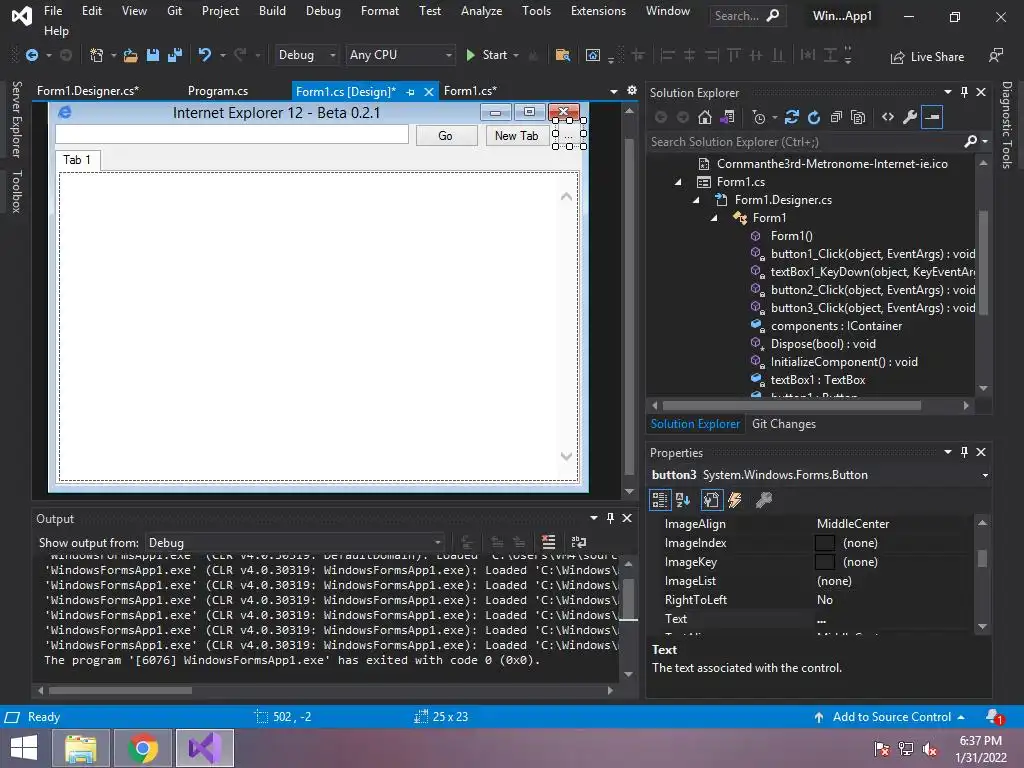1024x768 pixels.
Task: Open Properties wrench in Solution Explorer
Action: tap(910, 117)
